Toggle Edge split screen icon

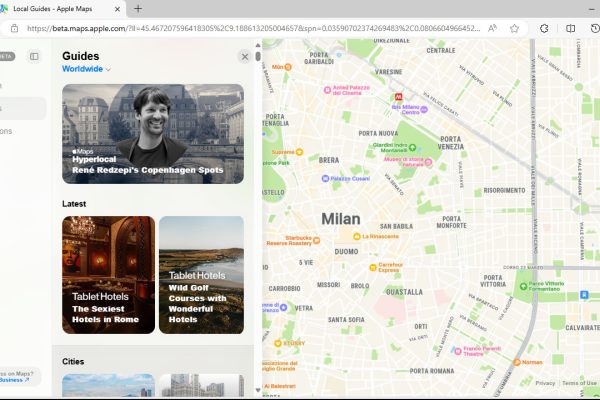coord(570,28)
